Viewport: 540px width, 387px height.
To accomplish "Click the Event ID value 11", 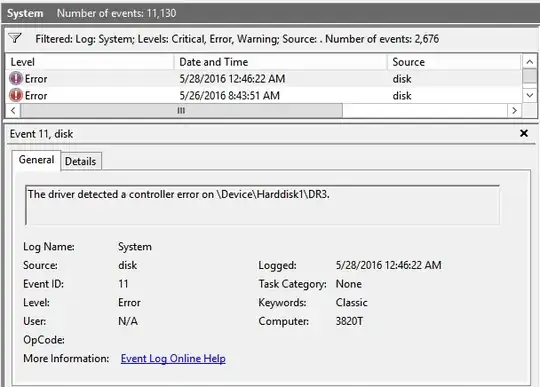I will 123,284.
